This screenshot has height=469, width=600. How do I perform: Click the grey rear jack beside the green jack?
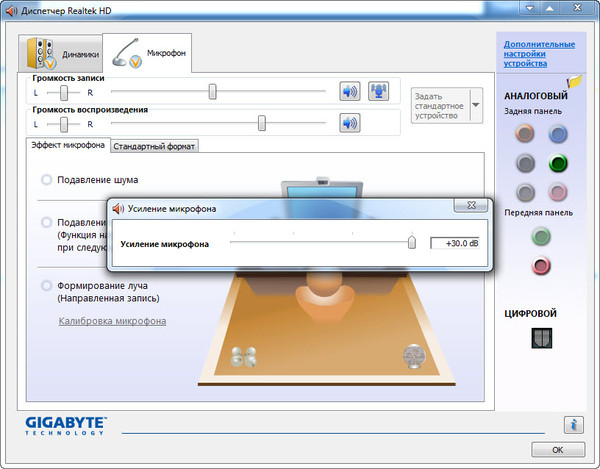click(x=525, y=163)
